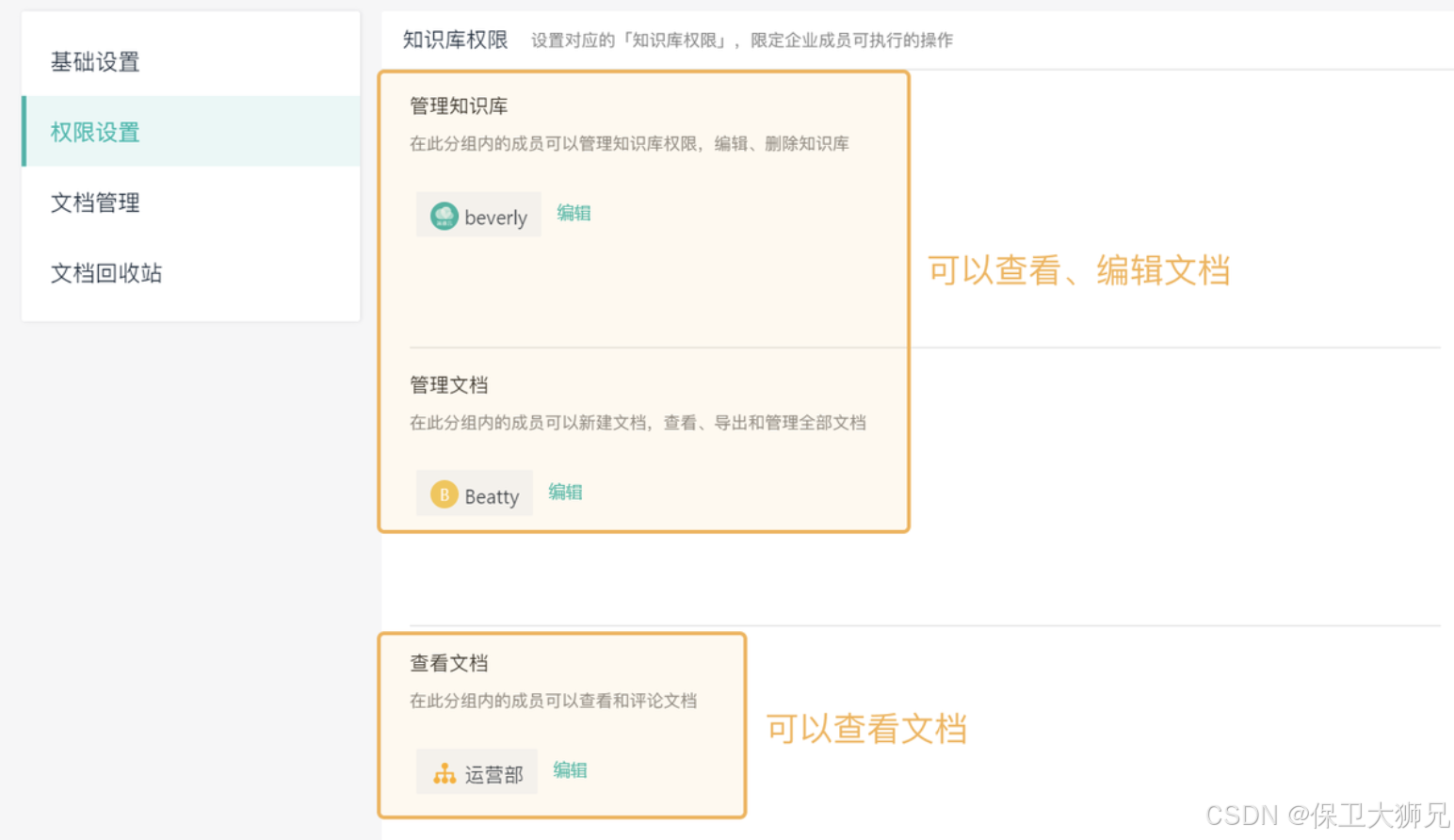This screenshot has width=1454, height=840.
Task: Click the 知识库权限 heading
Action: point(455,40)
